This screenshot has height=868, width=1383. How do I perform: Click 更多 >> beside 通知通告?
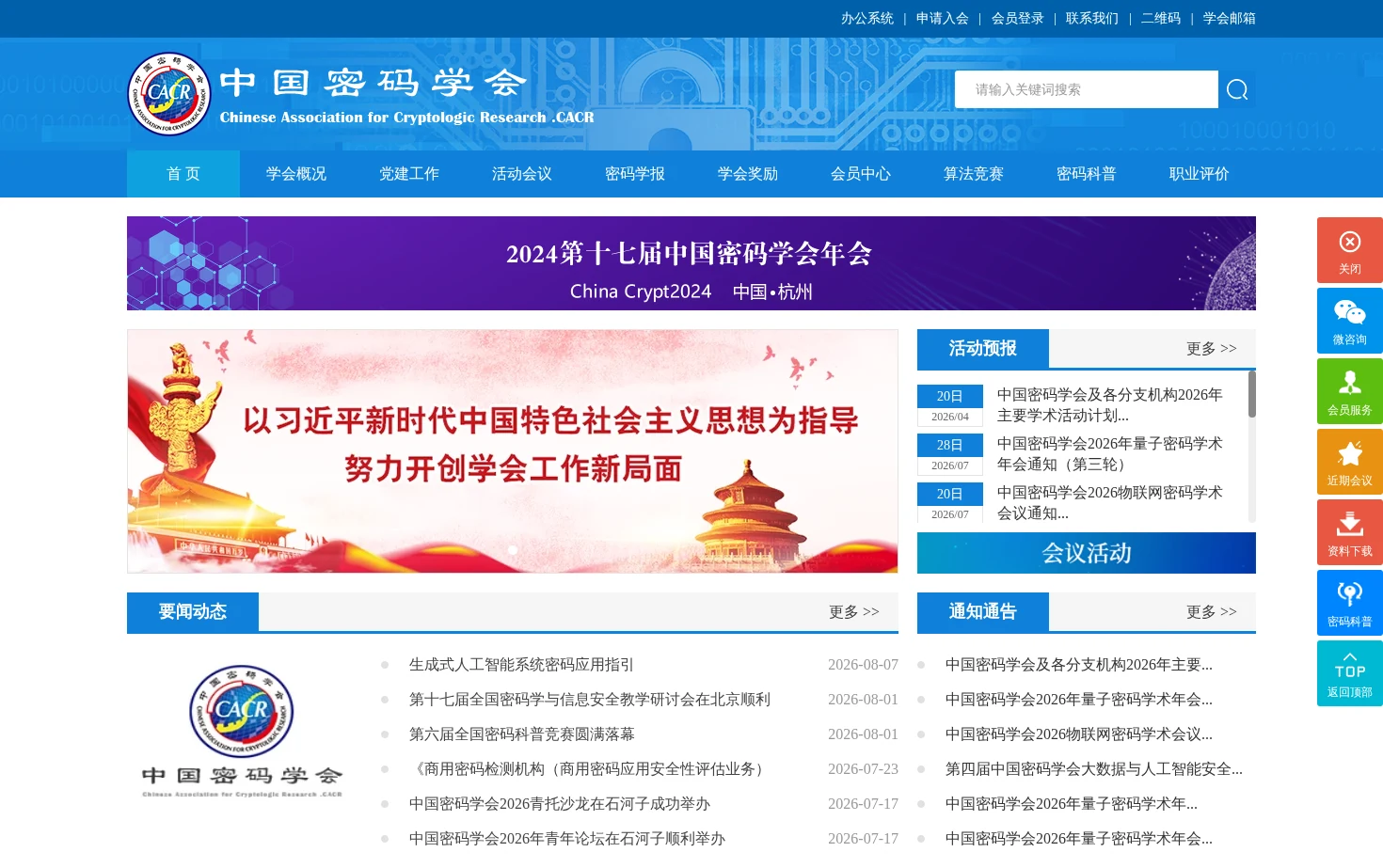[x=1212, y=612]
